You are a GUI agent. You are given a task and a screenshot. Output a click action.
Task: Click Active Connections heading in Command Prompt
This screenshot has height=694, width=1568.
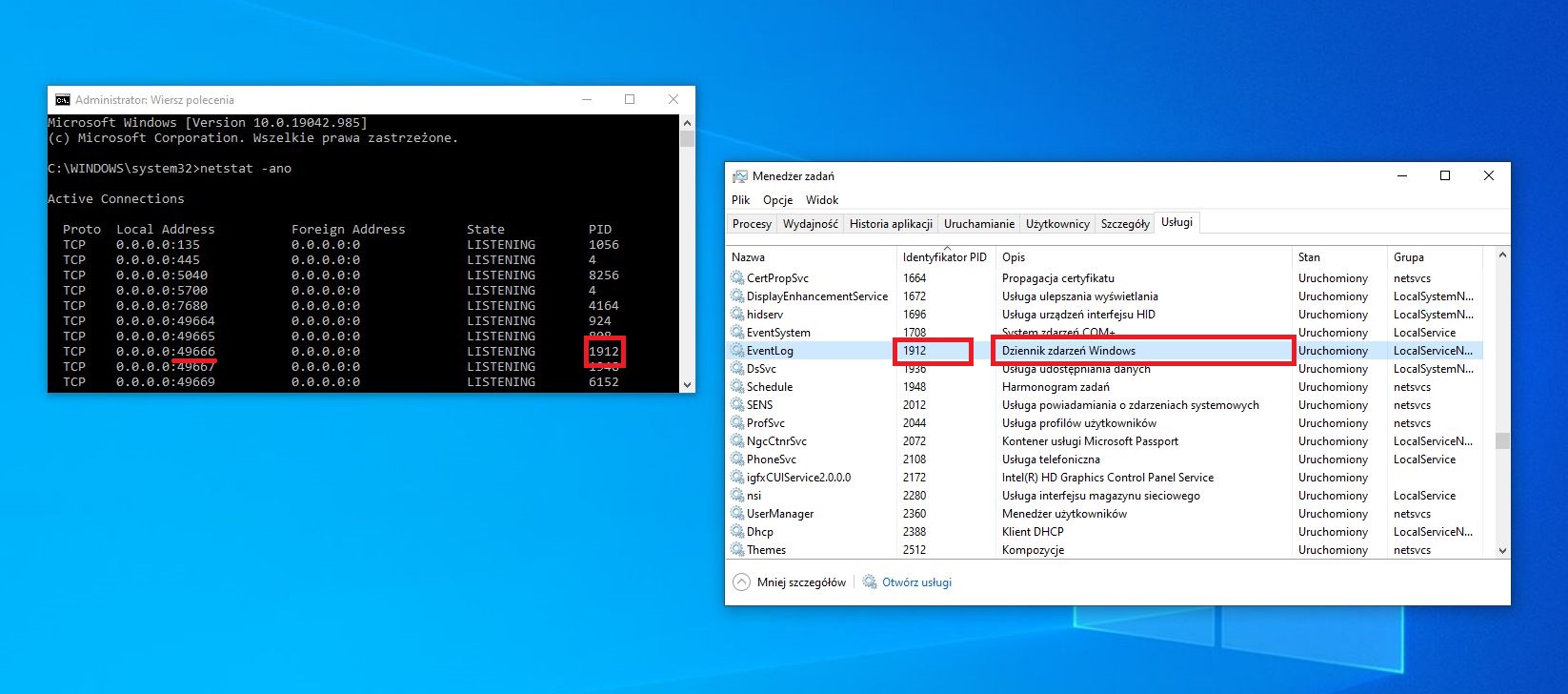coord(116,199)
